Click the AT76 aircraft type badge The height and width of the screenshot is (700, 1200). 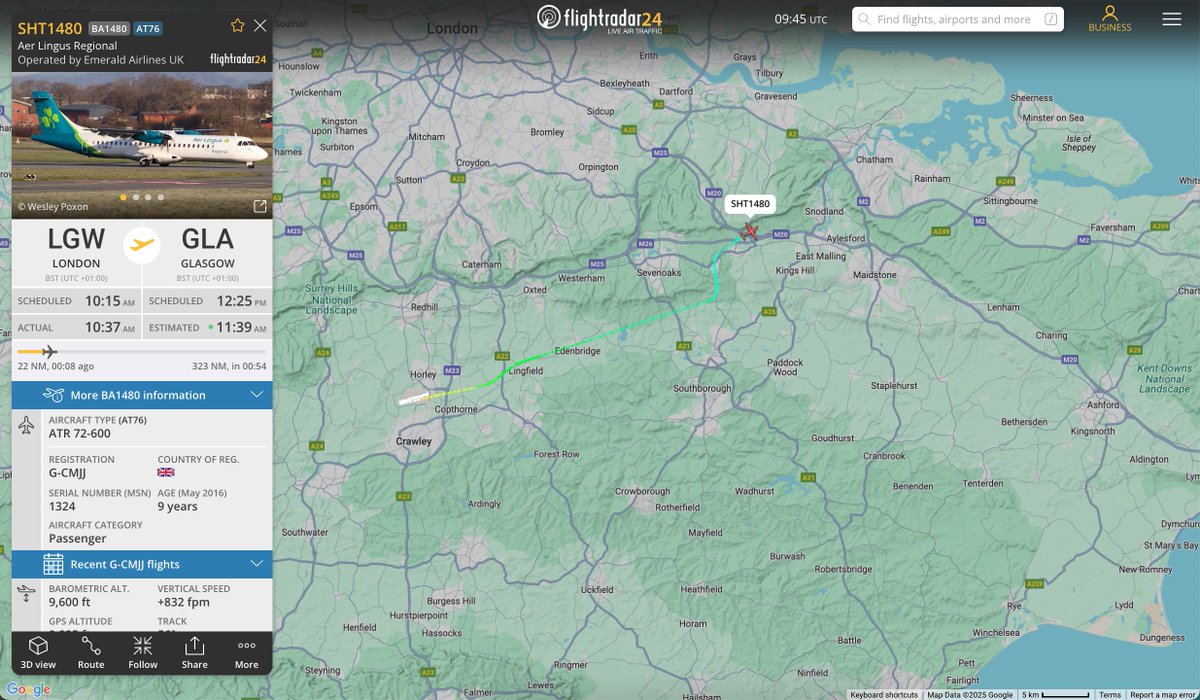pyautogui.click(x=148, y=28)
